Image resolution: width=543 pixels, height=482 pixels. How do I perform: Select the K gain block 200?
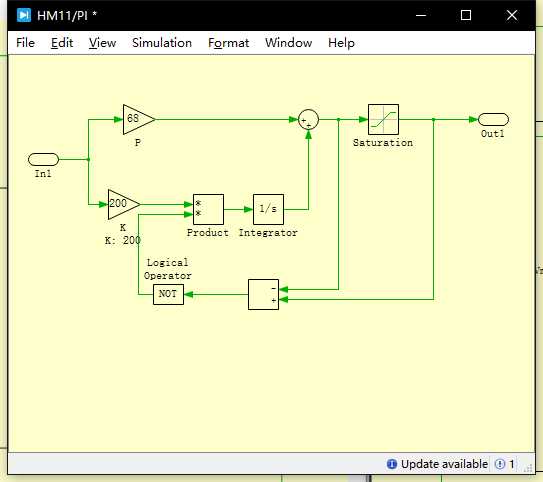tap(124, 204)
